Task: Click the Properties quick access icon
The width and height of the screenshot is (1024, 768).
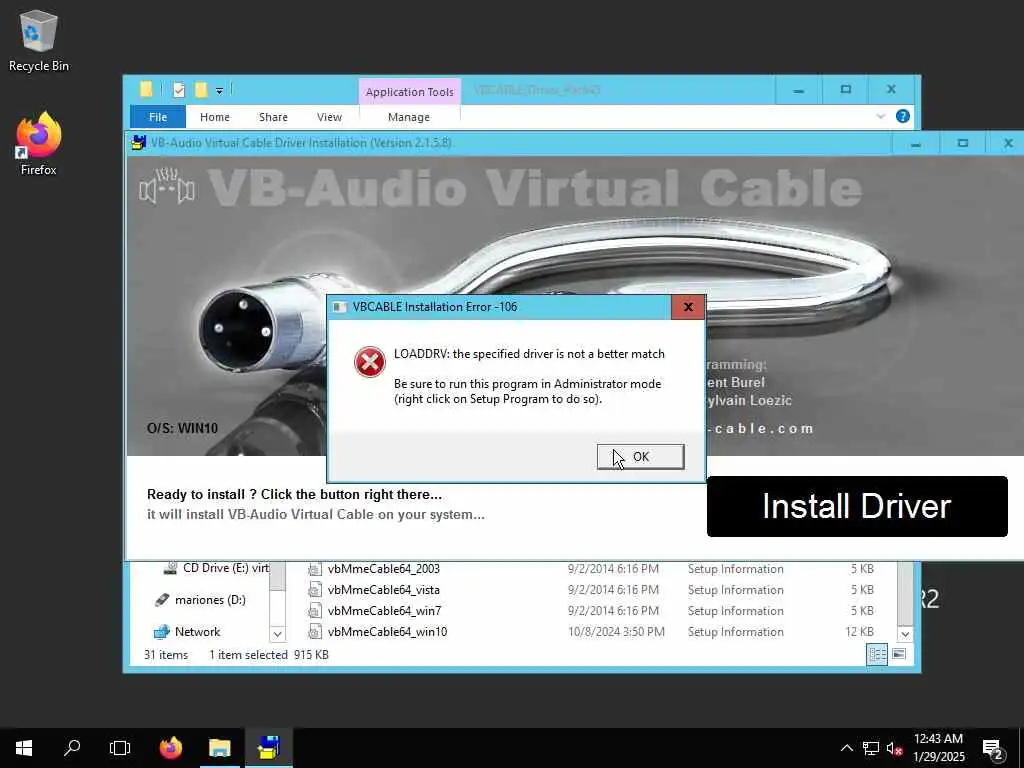Action: click(x=179, y=90)
